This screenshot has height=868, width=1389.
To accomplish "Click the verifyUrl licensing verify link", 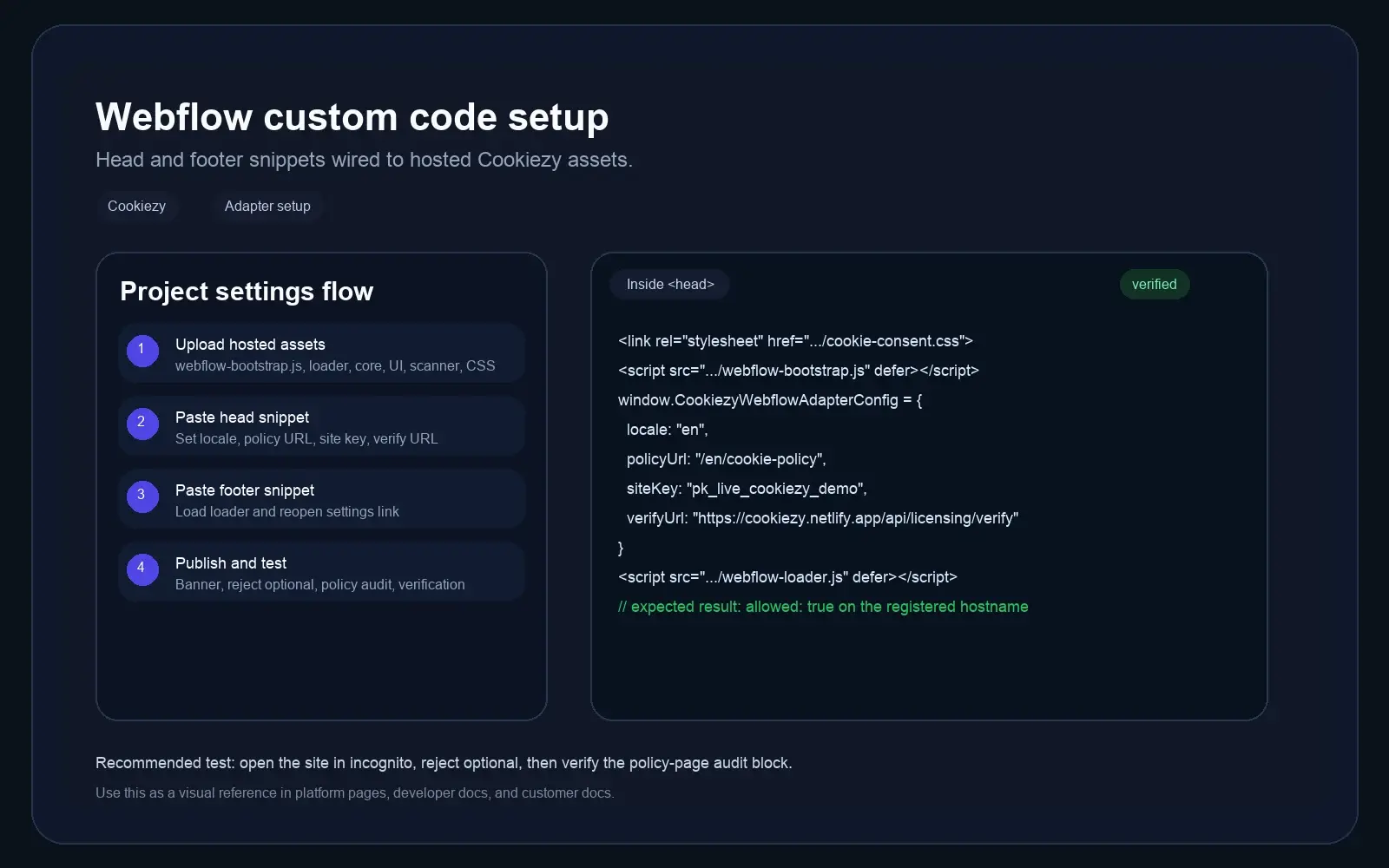I will coord(855,518).
